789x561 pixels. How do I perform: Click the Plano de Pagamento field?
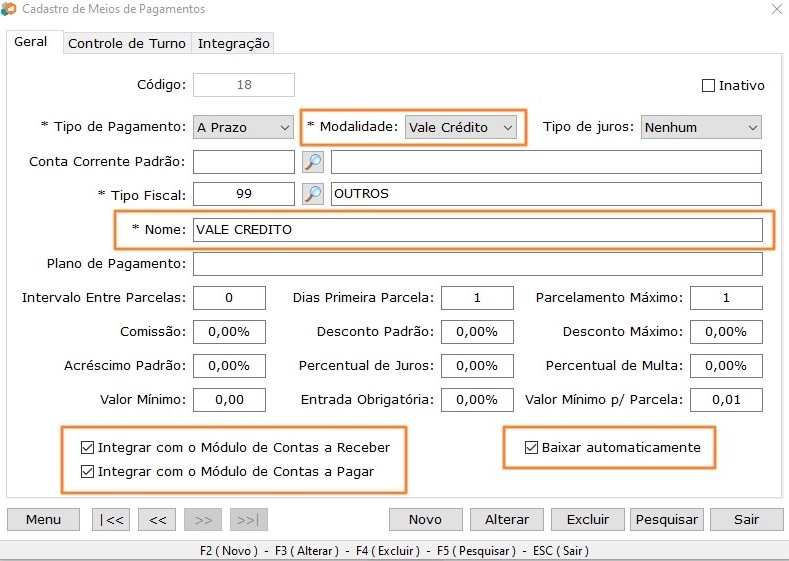(x=478, y=264)
